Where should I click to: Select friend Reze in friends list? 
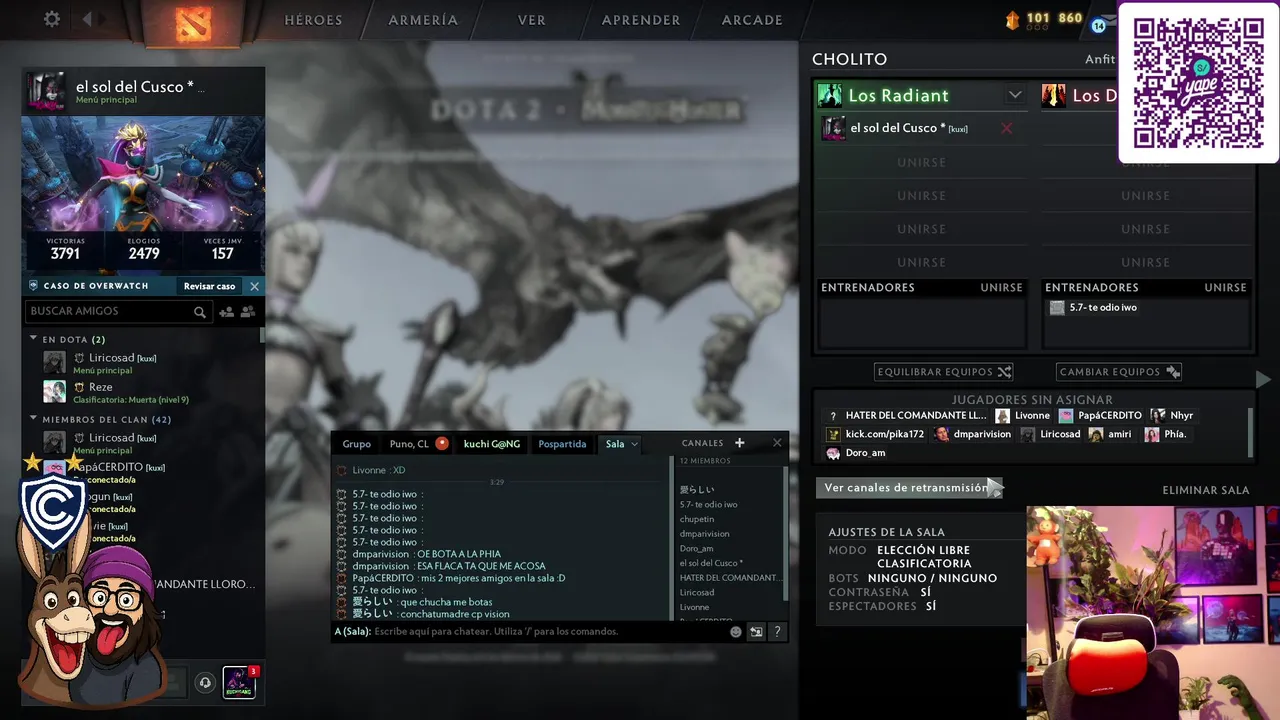142,392
